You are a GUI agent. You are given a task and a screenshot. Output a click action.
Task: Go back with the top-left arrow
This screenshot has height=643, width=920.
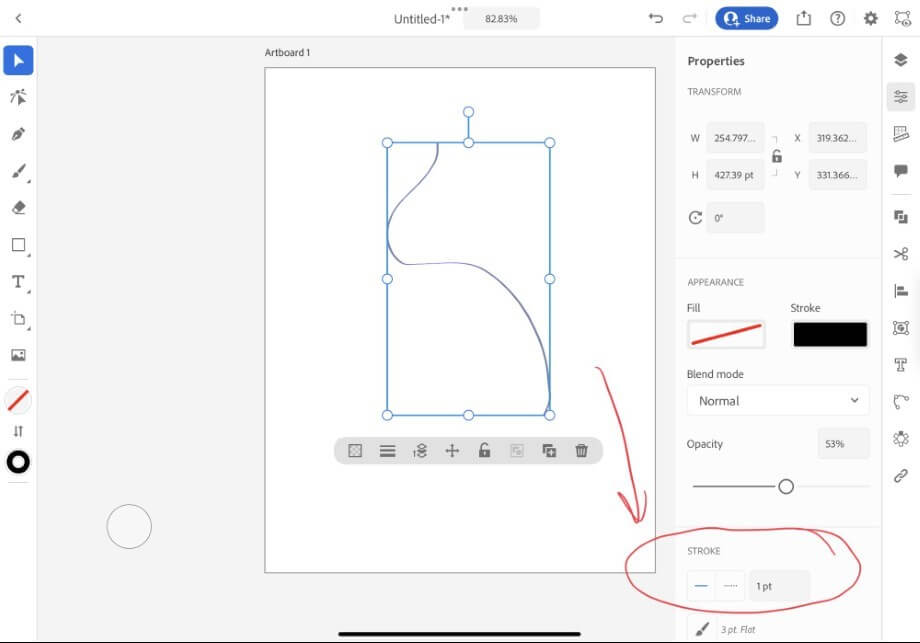coord(18,19)
